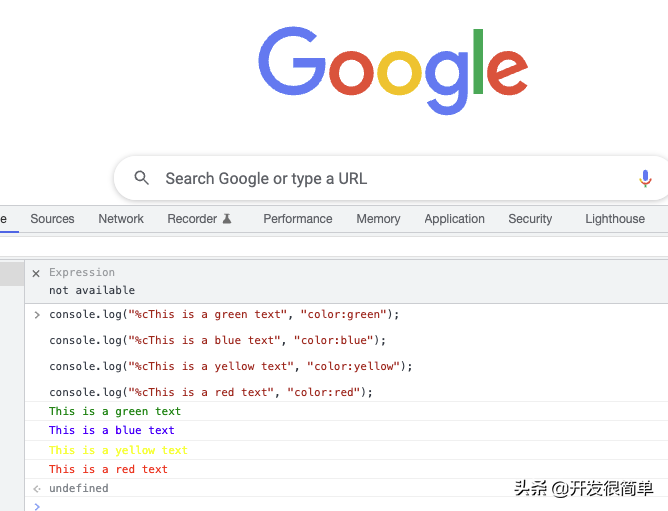Click the Google logo

click(393, 70)
